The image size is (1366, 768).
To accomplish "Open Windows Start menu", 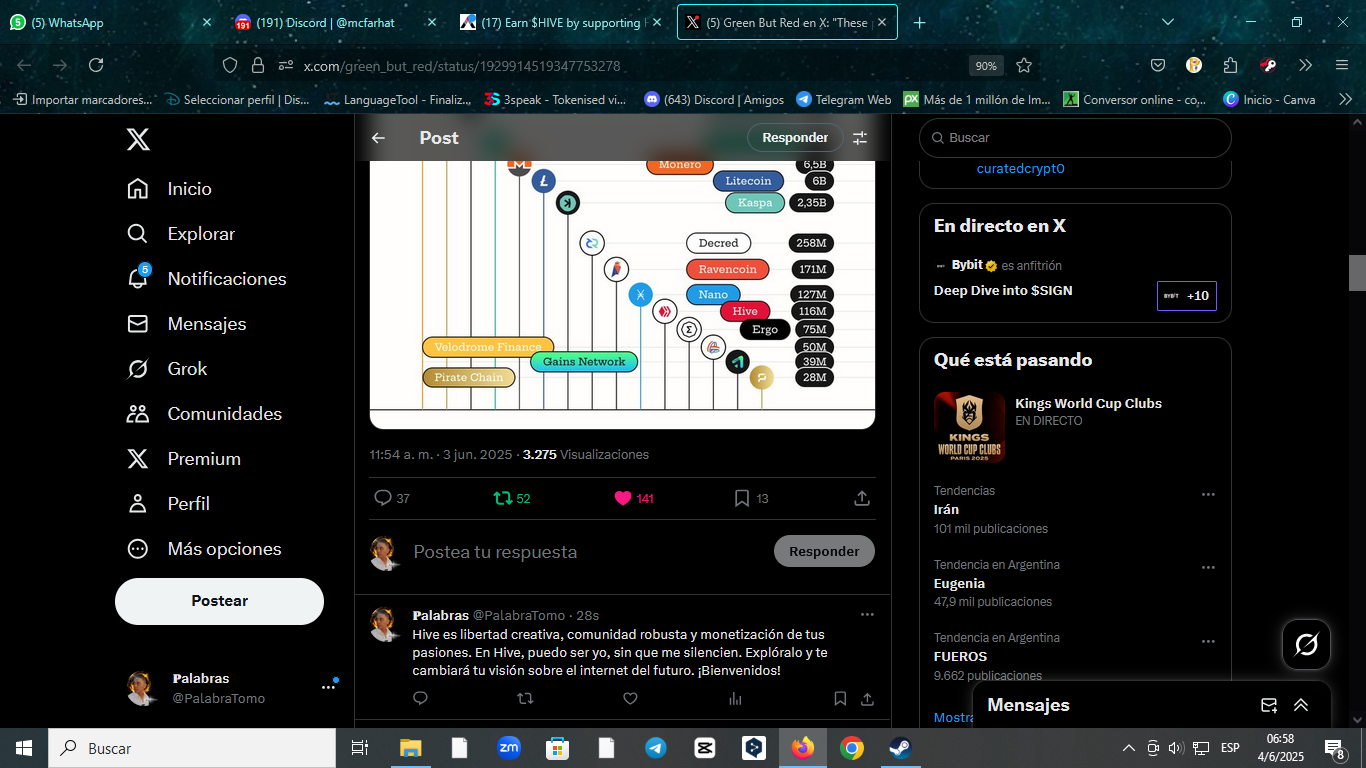I will 24,748.
